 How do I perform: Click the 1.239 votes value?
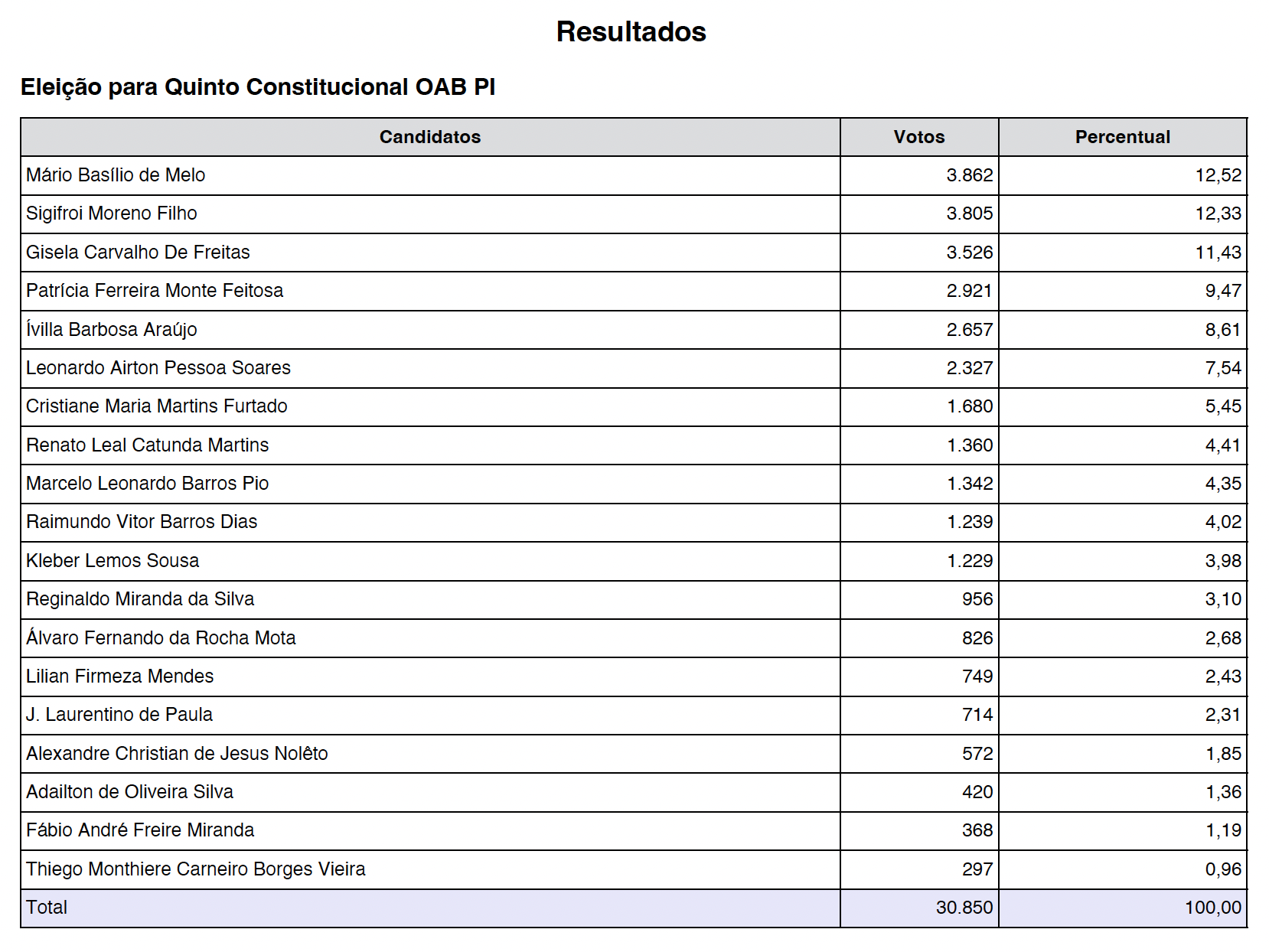pos(969,522)
